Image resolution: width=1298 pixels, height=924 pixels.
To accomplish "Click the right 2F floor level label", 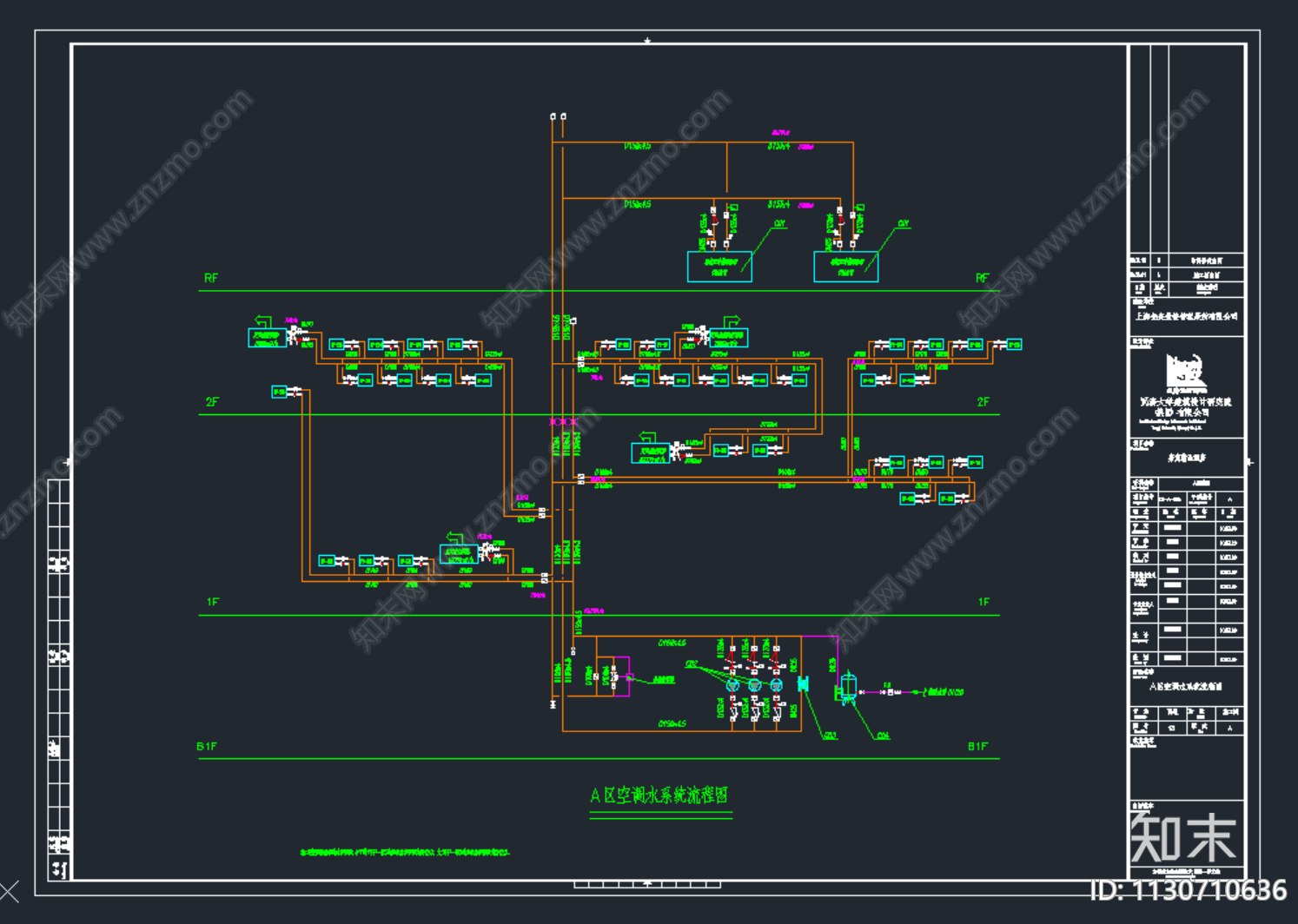I will (983, 402).
